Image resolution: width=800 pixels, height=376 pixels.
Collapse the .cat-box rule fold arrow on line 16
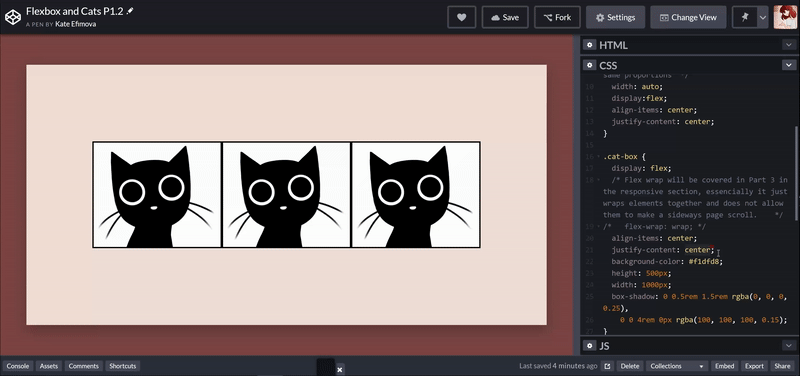tap(599, 157)
